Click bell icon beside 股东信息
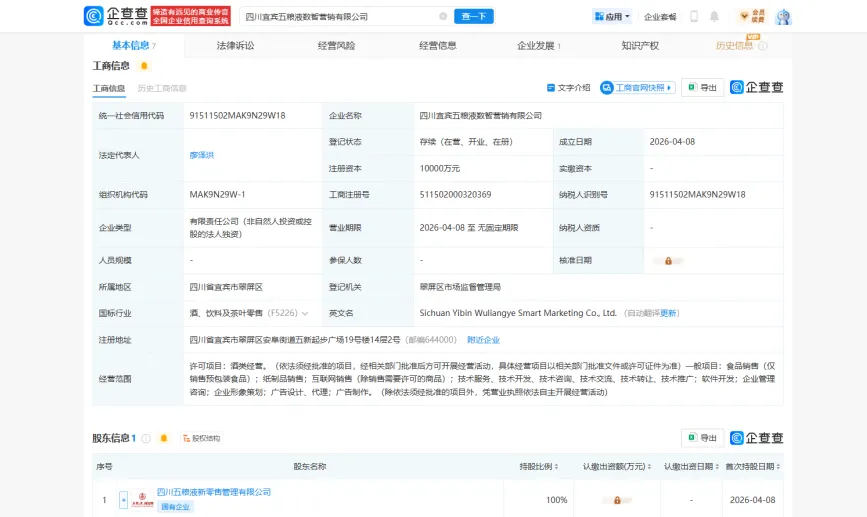 click(164, 438)
